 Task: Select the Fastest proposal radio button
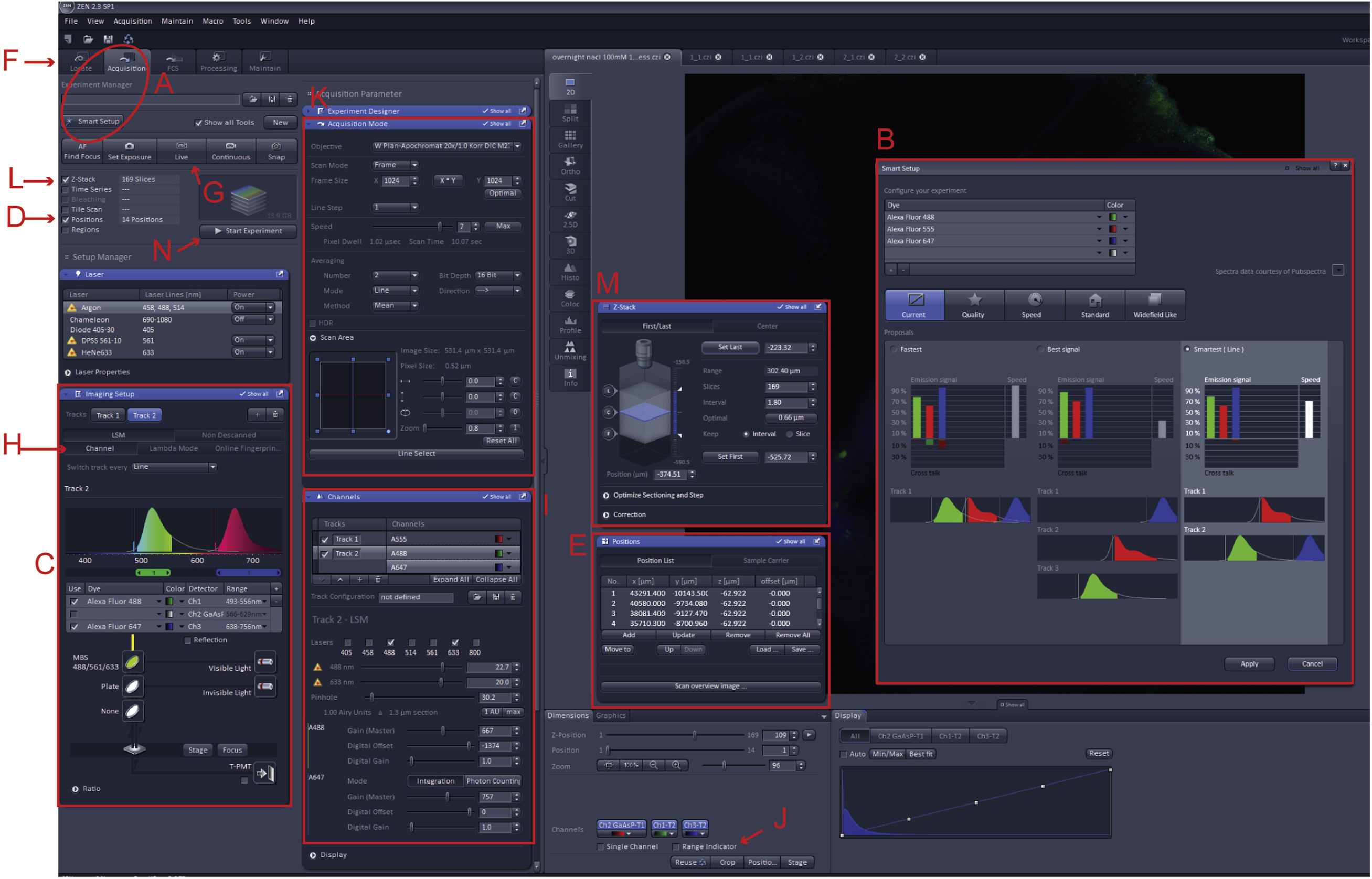[894, 350]
